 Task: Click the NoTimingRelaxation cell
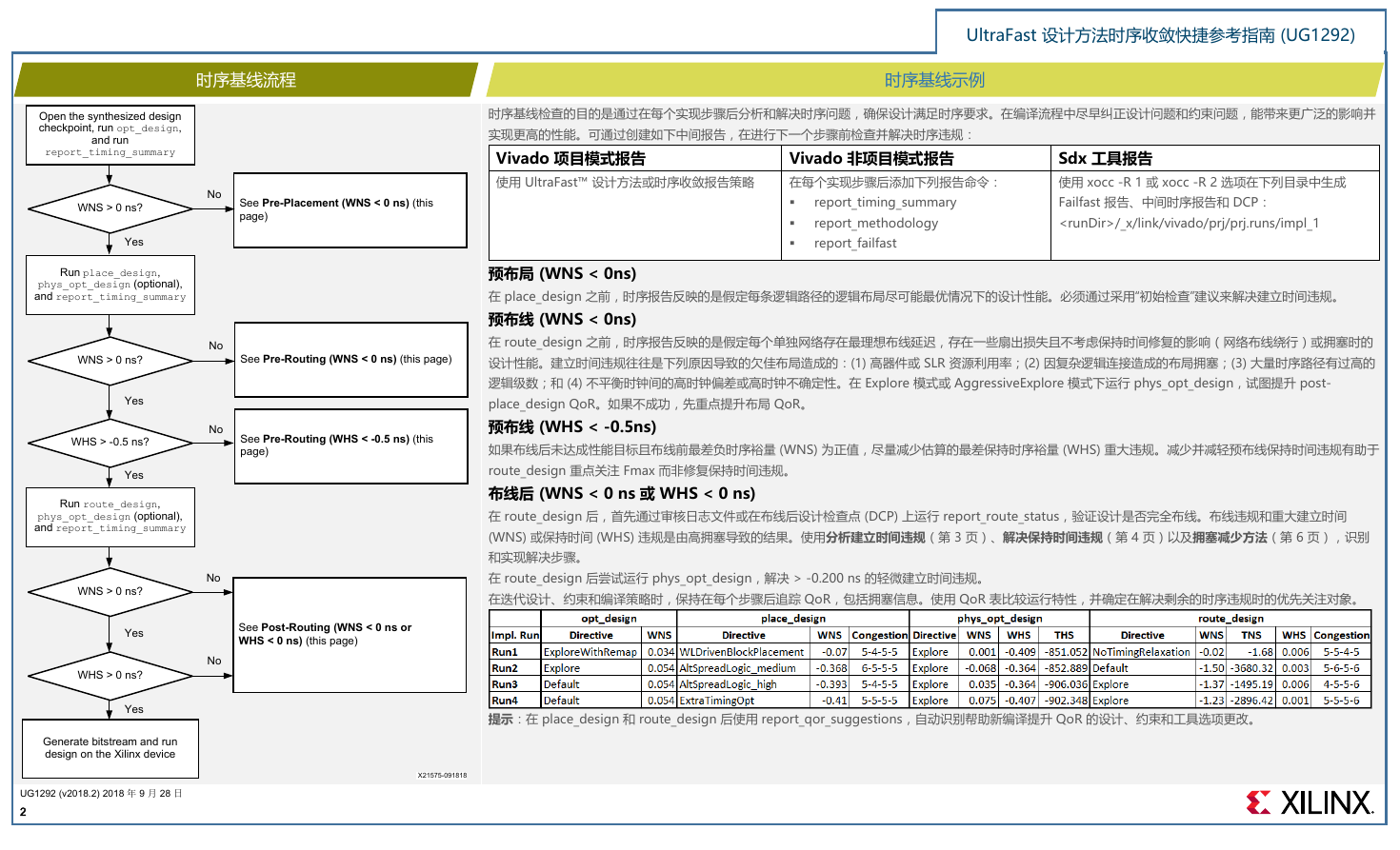point(1141,652)
